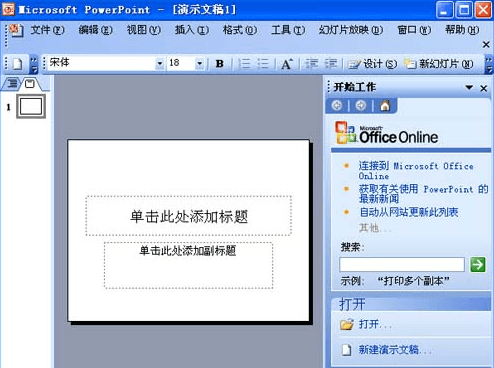494x368 pixels.
Task: Expand standard toolbar options chevron
Action: (x=34, y=64)
